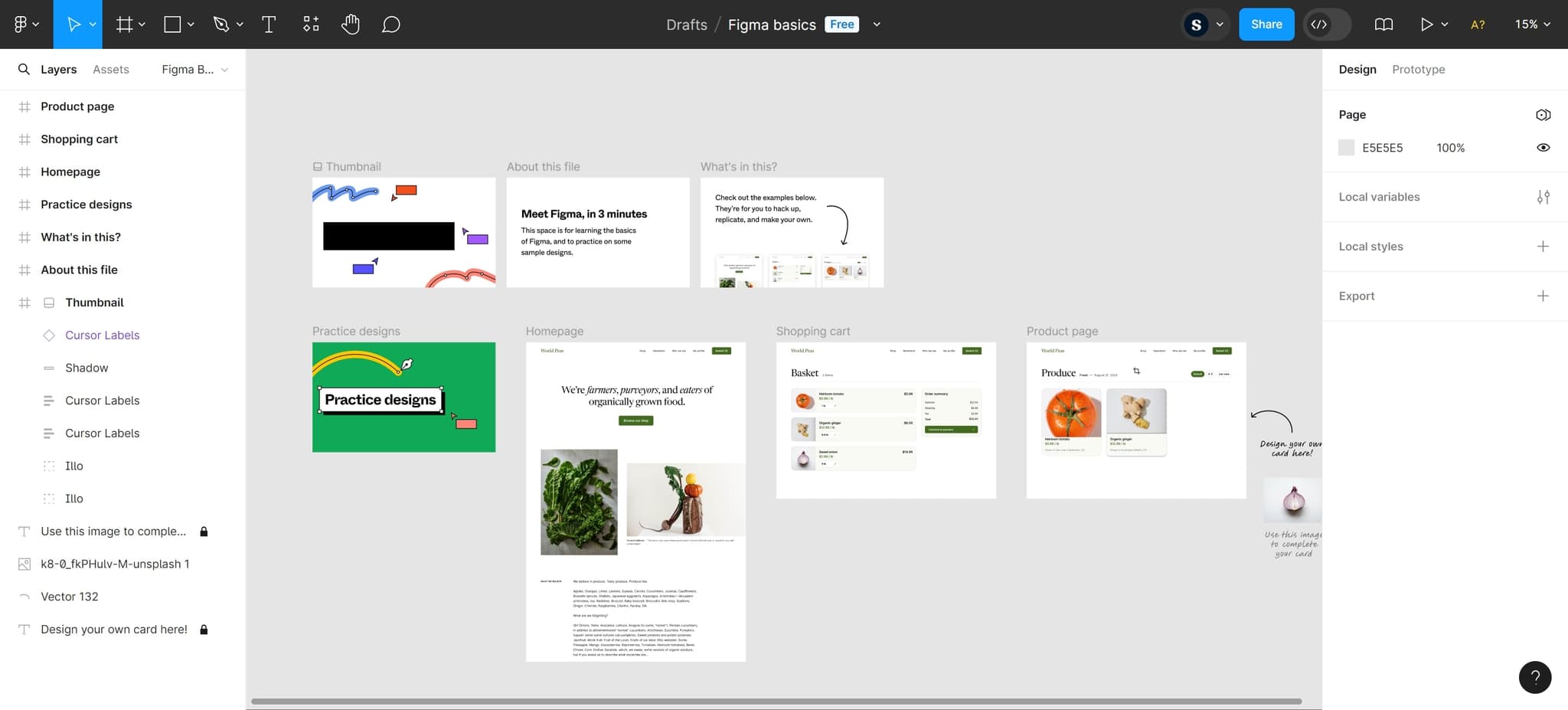Search layers with magnifier icon
This screenshot has width=1568, height=710.
point(24,70)
